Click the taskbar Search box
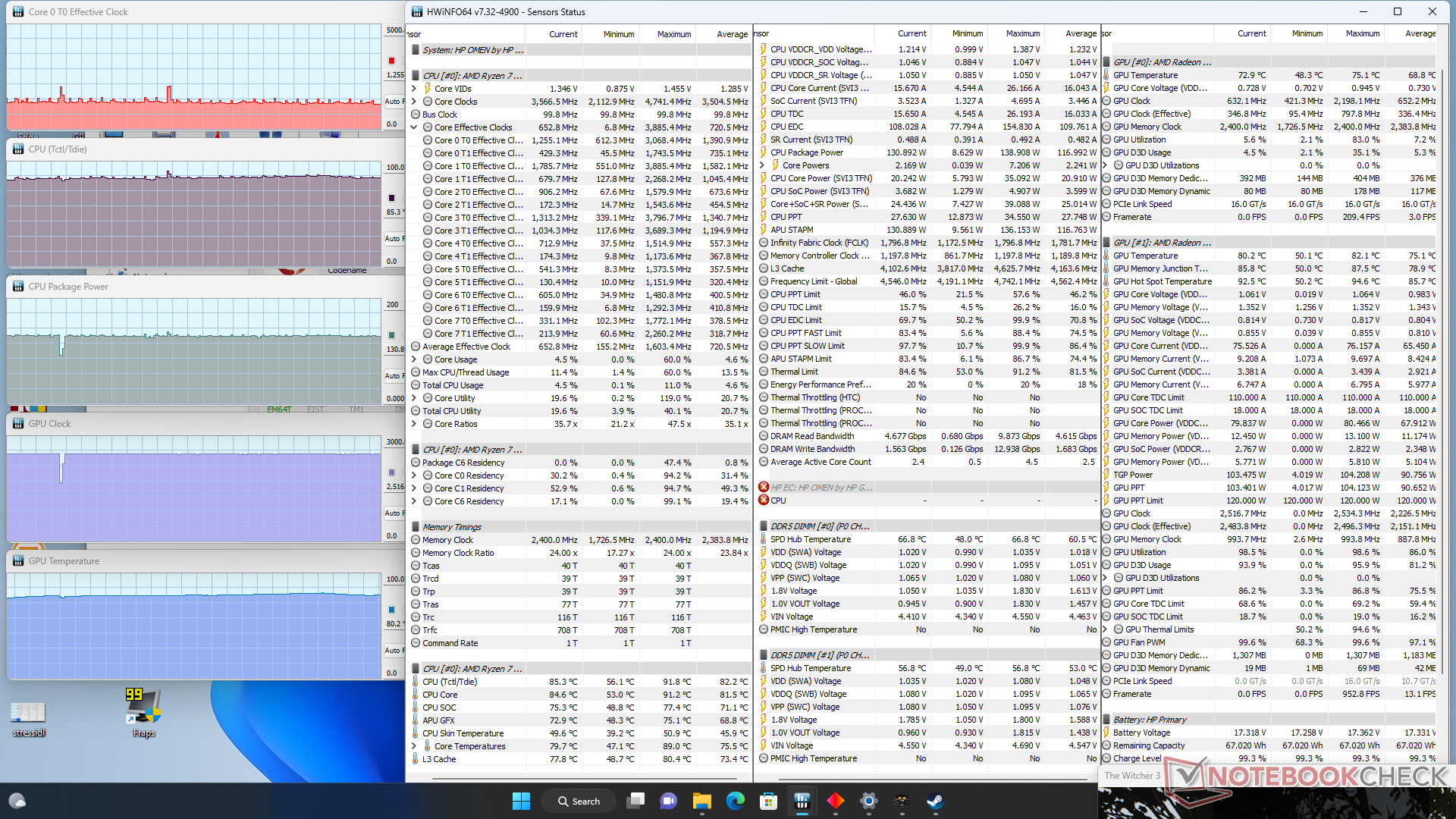The height and width of the screenshot is (819, 1456). point(579,801)
